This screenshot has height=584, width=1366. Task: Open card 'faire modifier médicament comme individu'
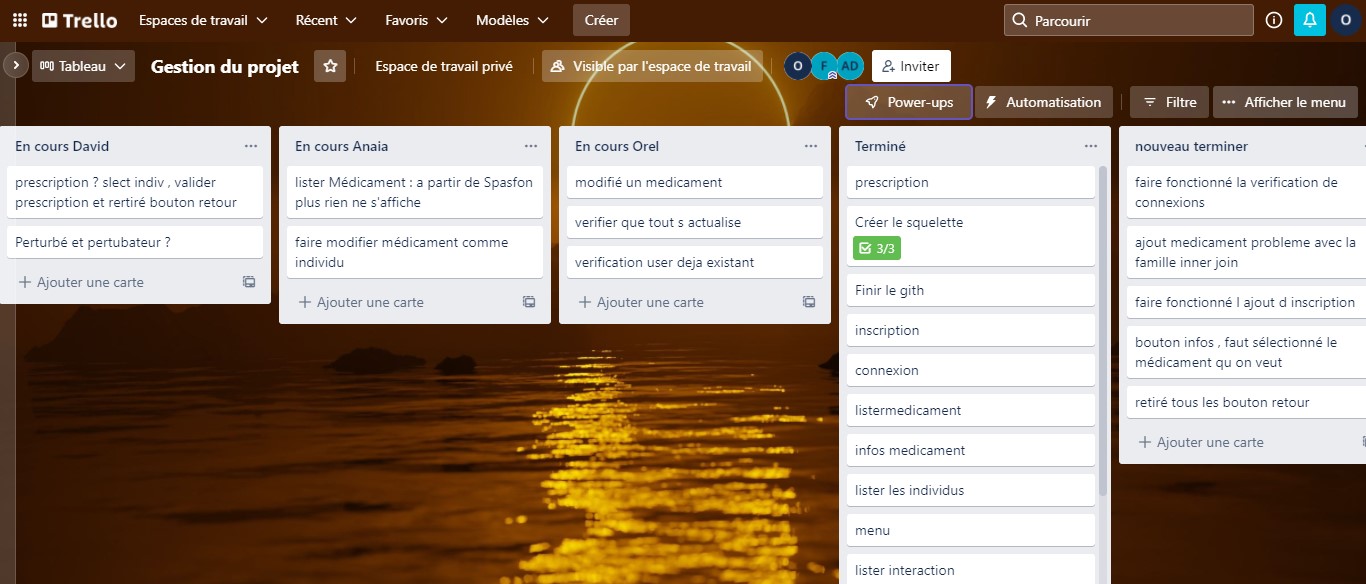pos(415,252)
